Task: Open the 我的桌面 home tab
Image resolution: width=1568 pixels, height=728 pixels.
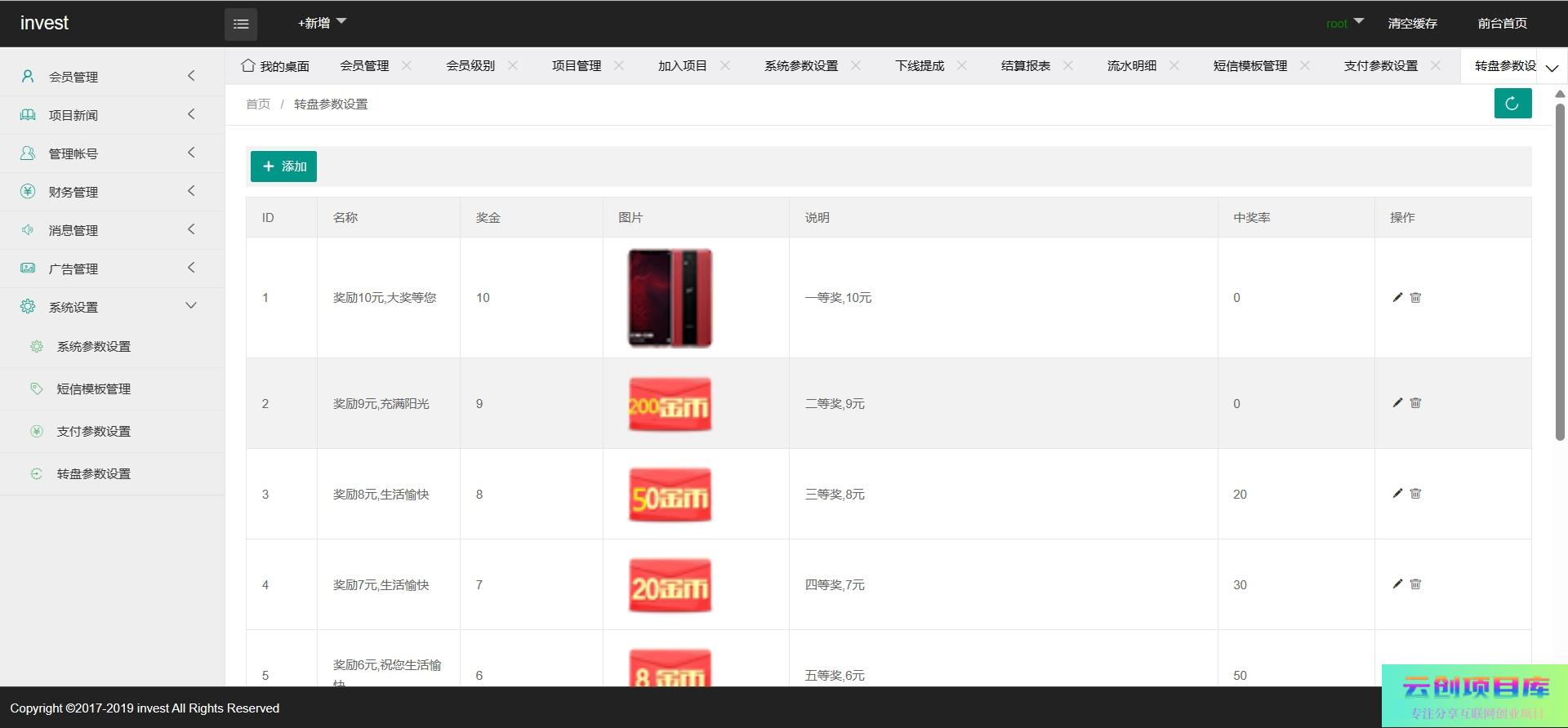Action: coord(275,65)
